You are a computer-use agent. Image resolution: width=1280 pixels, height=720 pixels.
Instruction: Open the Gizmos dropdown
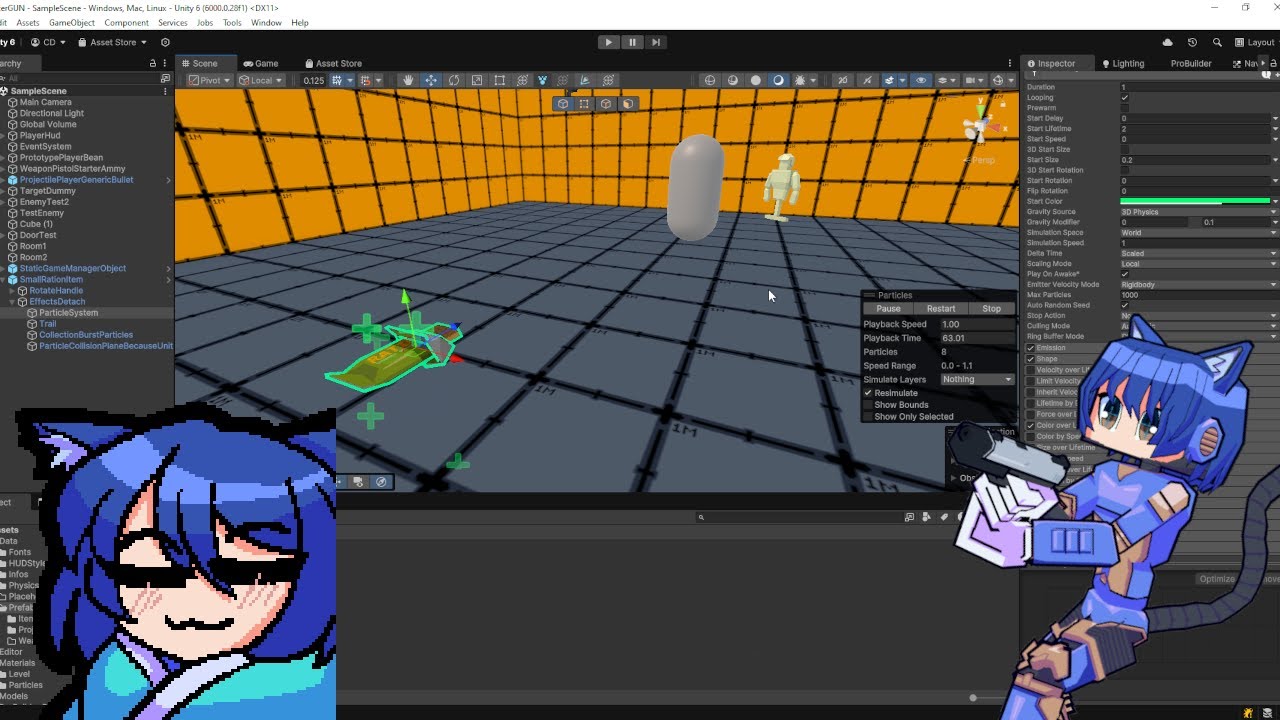click(1002, 80)
